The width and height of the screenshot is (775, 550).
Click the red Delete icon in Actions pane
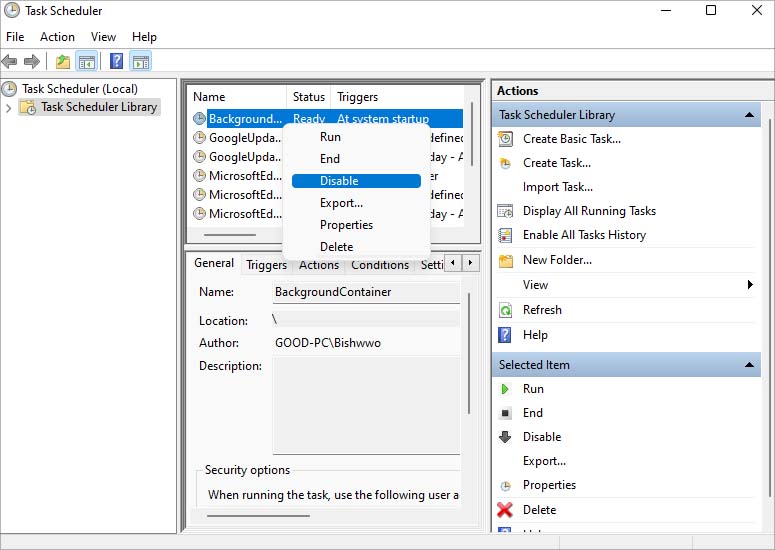click(x=505, y=510)
